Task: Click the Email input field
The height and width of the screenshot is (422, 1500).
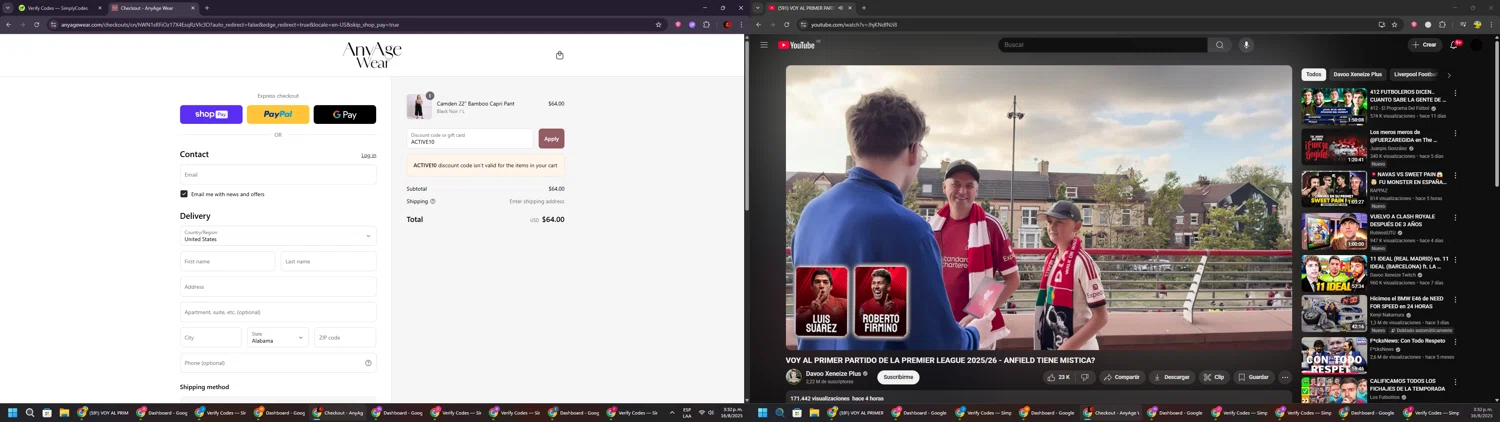Action: 278,174
